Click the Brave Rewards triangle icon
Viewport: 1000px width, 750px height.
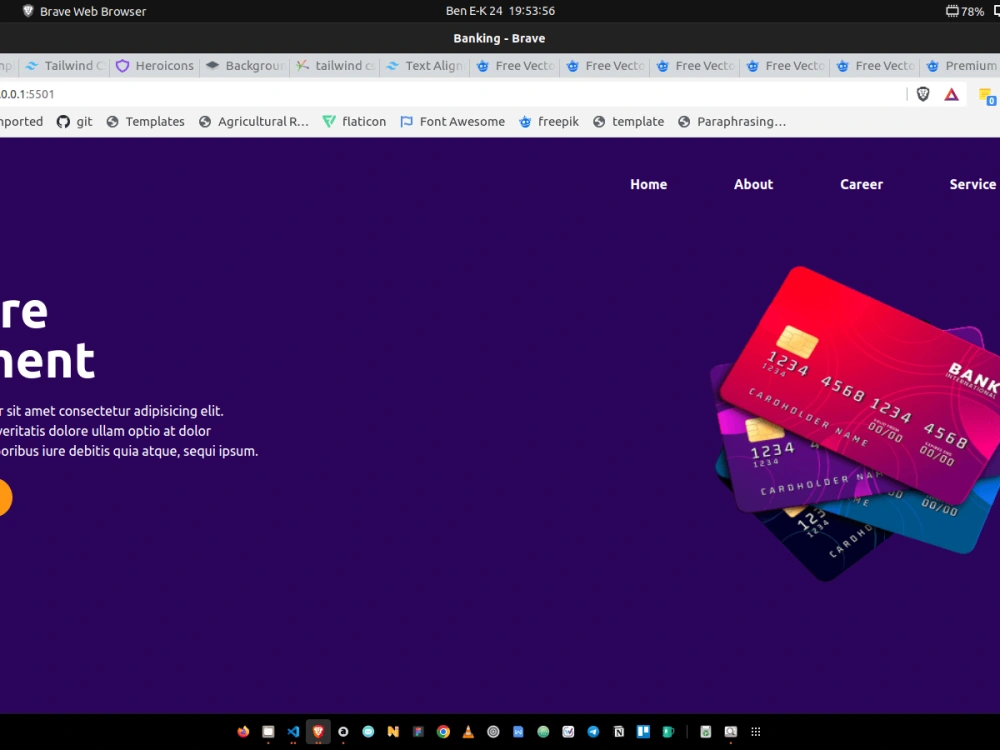[952, 94]
